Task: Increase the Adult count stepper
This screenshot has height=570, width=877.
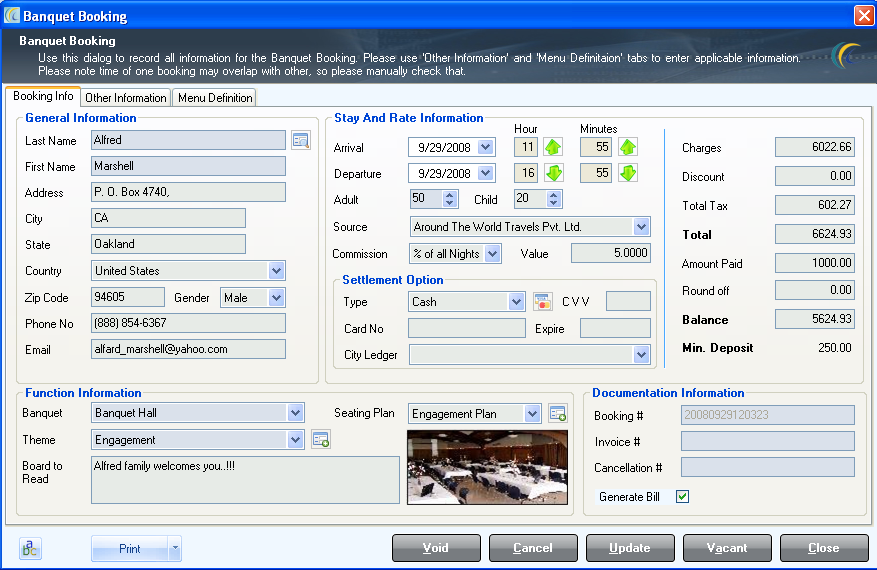Action: pos(449,195)
